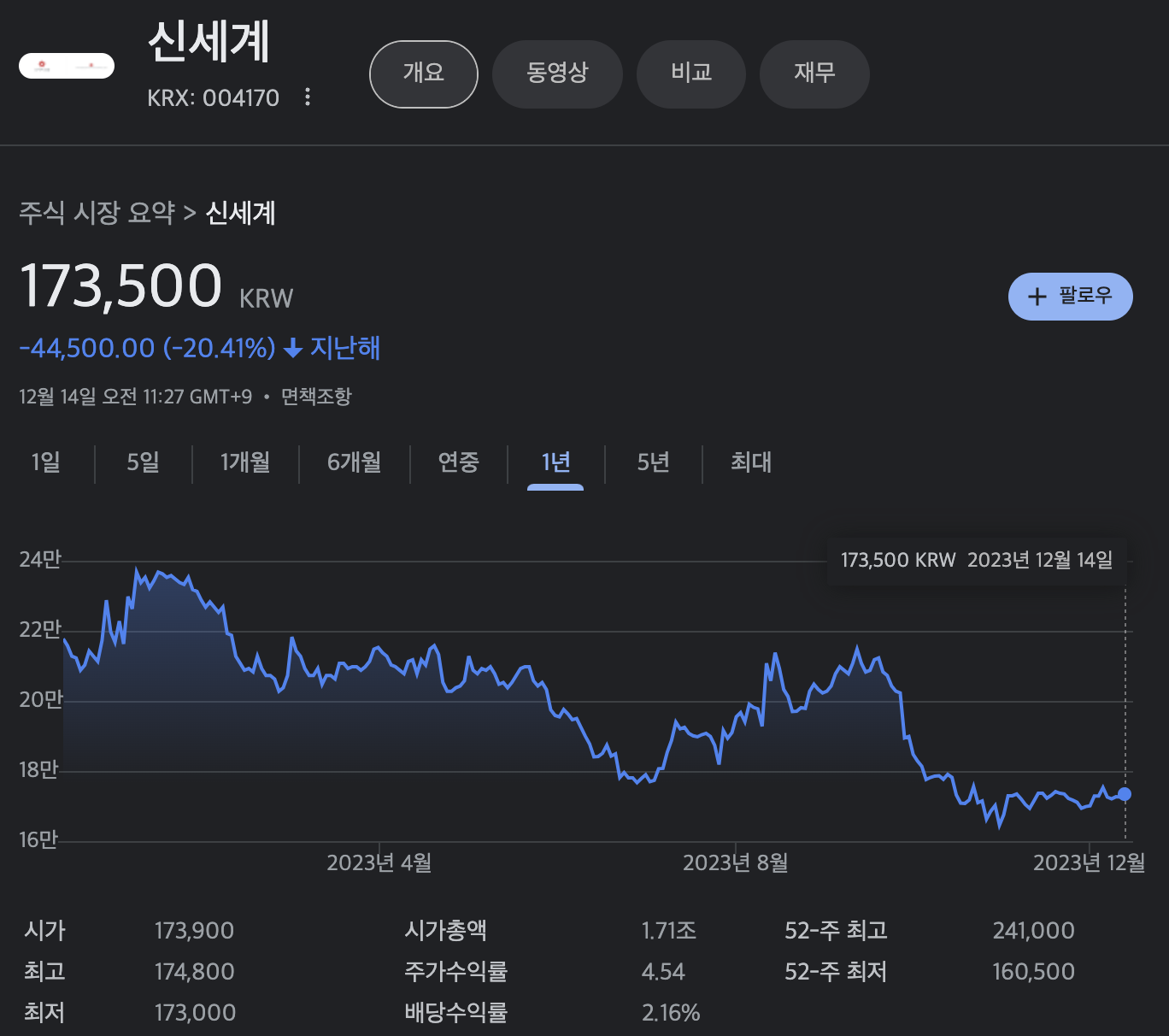Click the 2023년 8월 axis label

735,862
